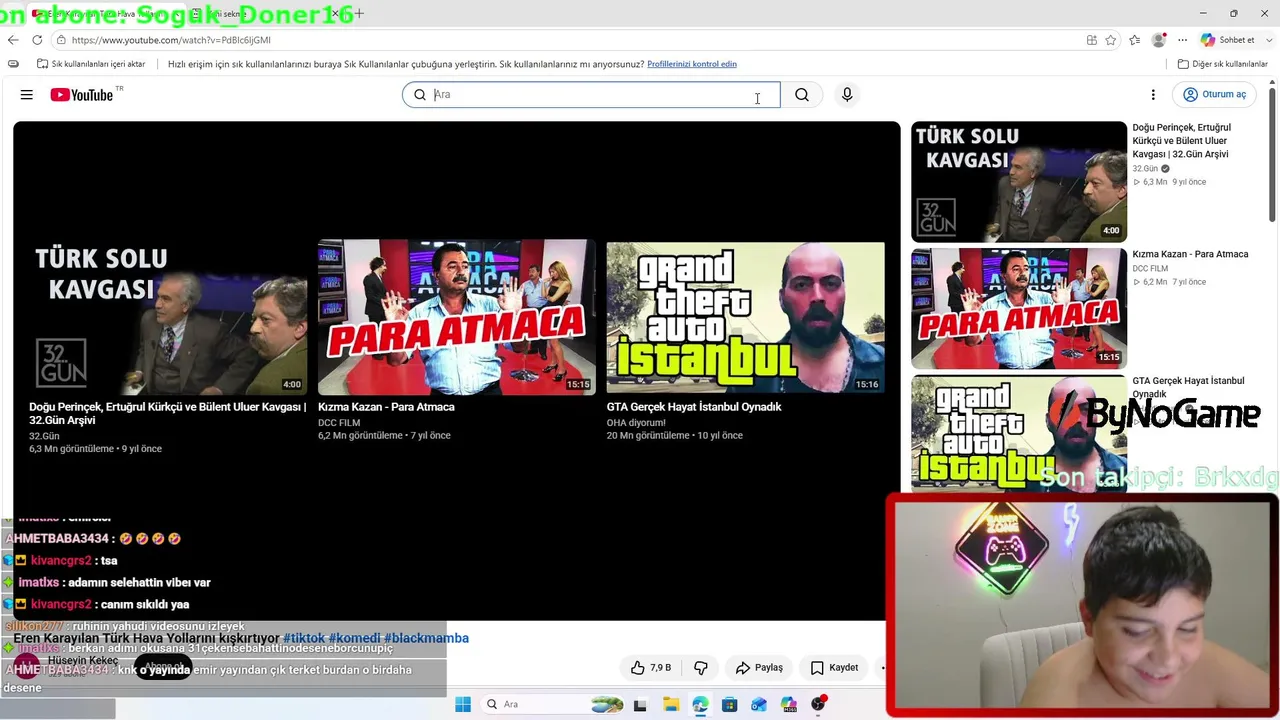Open Task View on the taskbar

(640, 704)
